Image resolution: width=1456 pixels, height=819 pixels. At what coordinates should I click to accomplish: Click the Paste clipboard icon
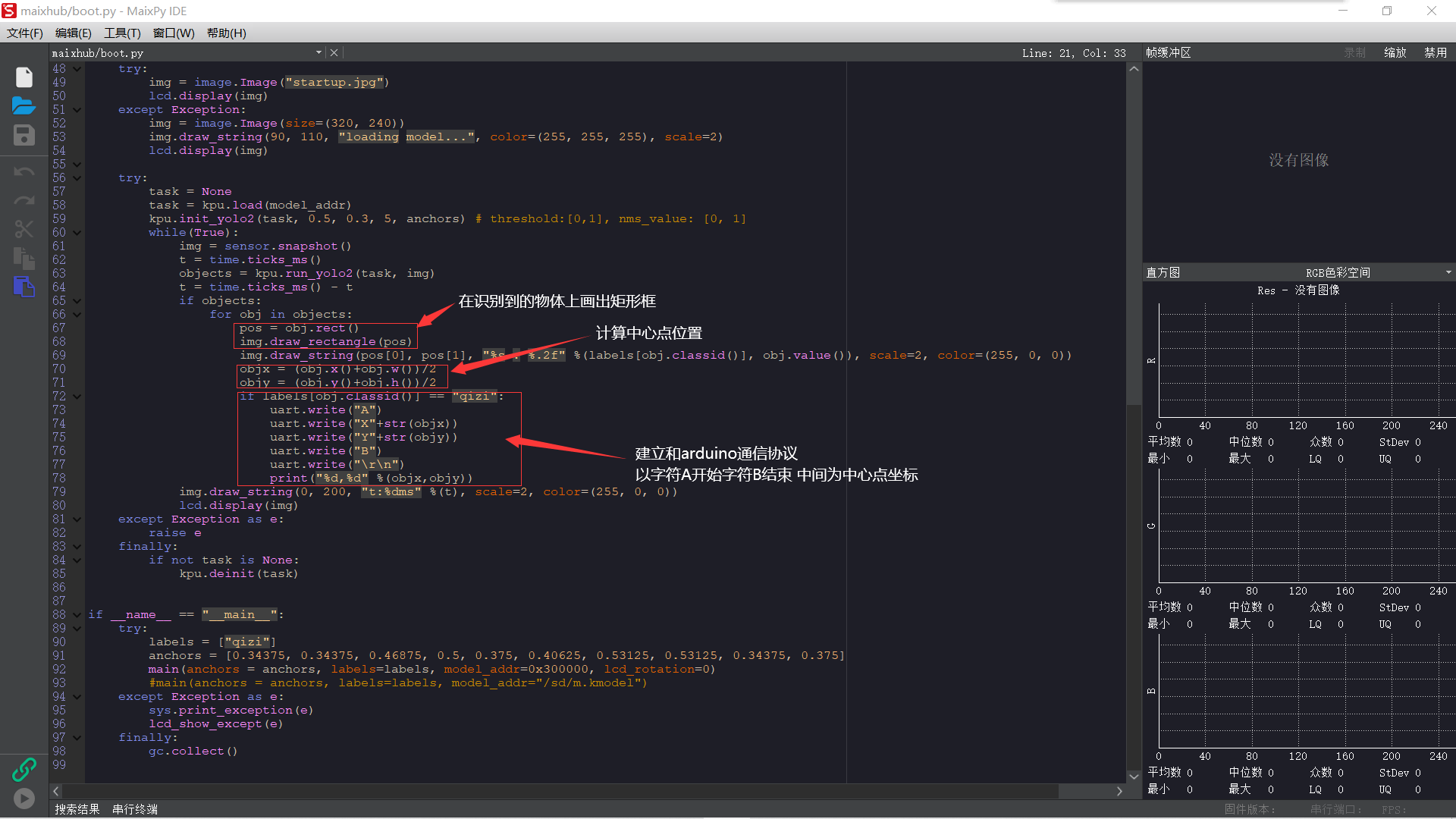24,287
